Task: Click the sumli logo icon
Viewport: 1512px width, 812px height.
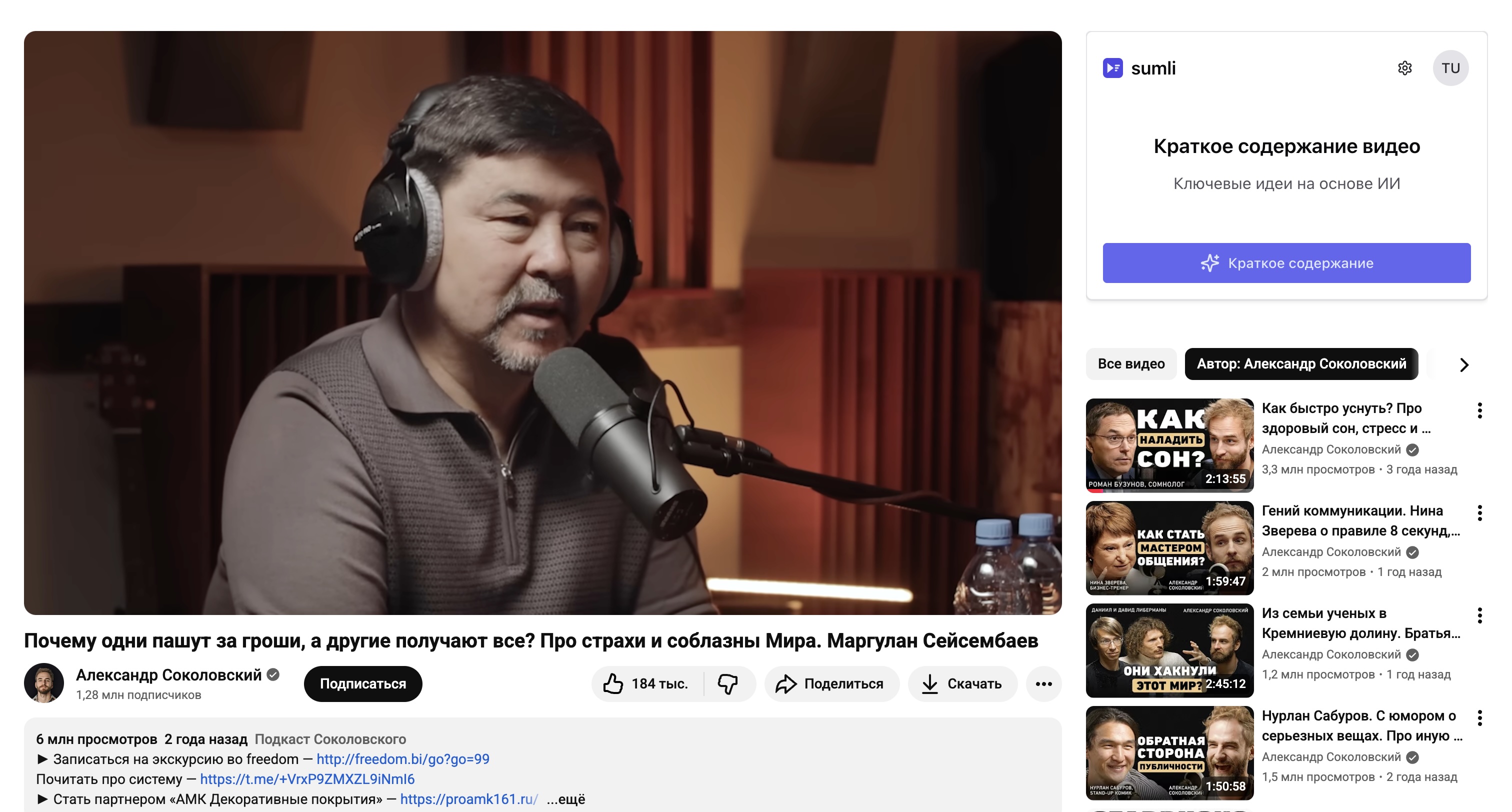Action: coord(1112,68)
